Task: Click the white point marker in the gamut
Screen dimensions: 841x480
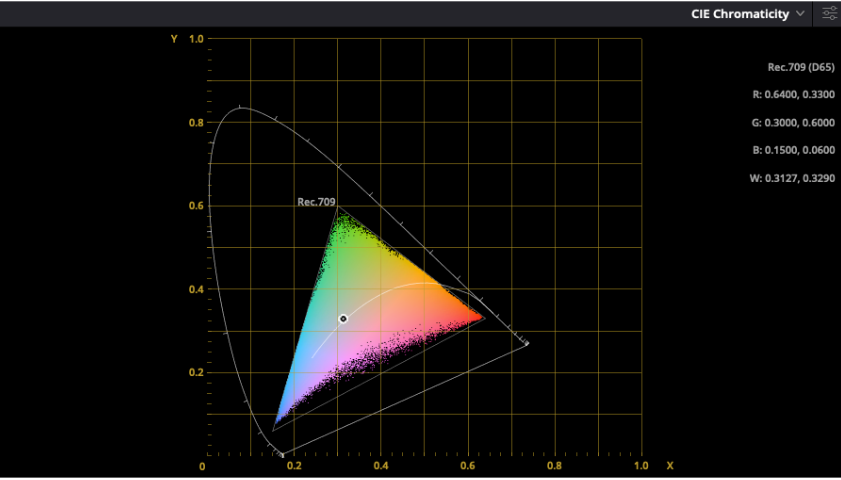Action: coord(343,319)
